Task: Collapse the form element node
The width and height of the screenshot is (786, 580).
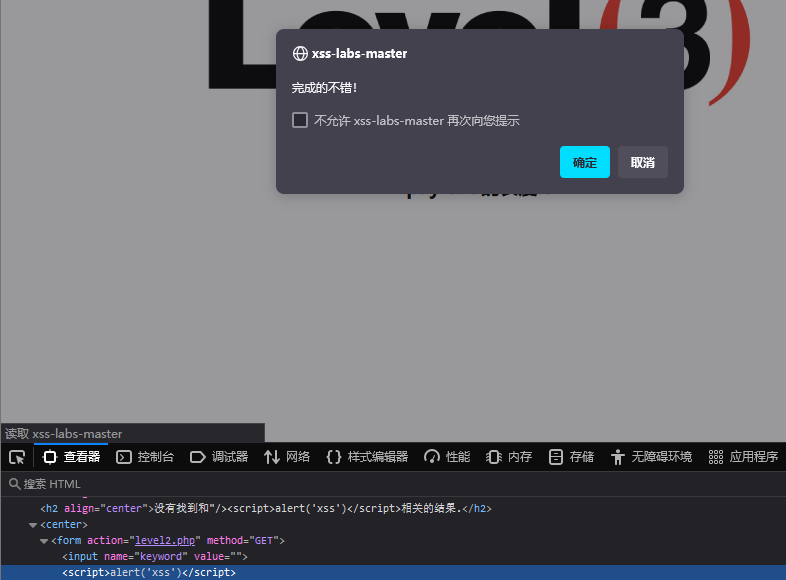Action: click(44, 541)
